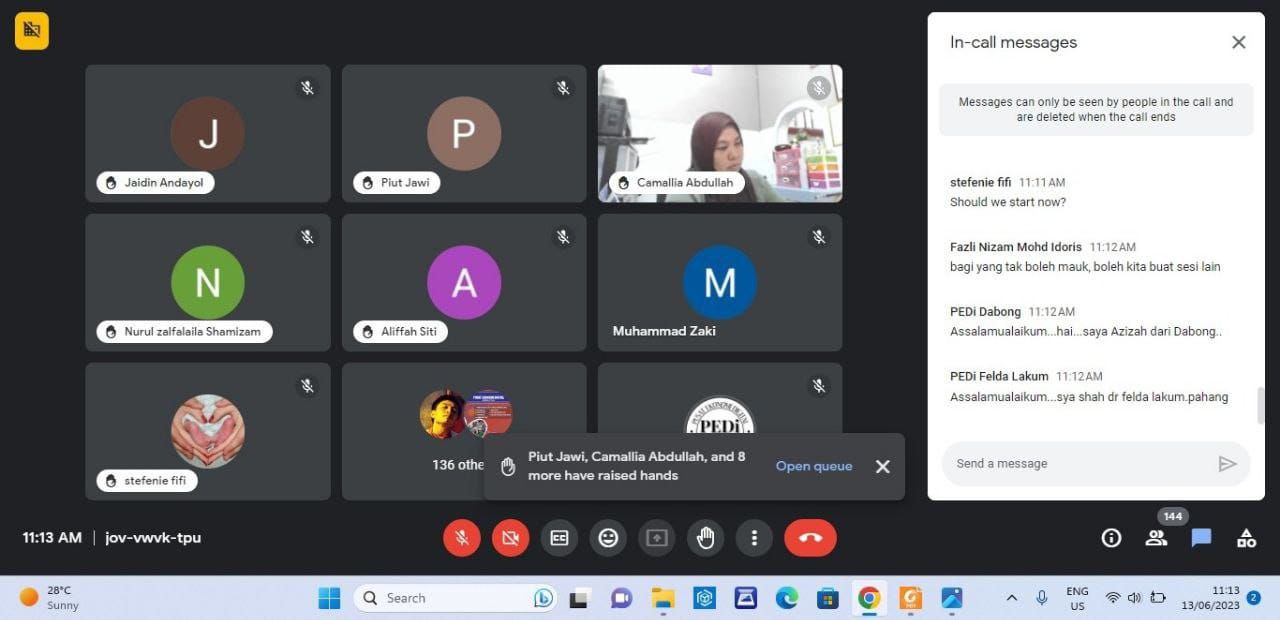Raise hand using the hand icon
The height and width of the screenshot is (620, 1280).
point(705,538)
